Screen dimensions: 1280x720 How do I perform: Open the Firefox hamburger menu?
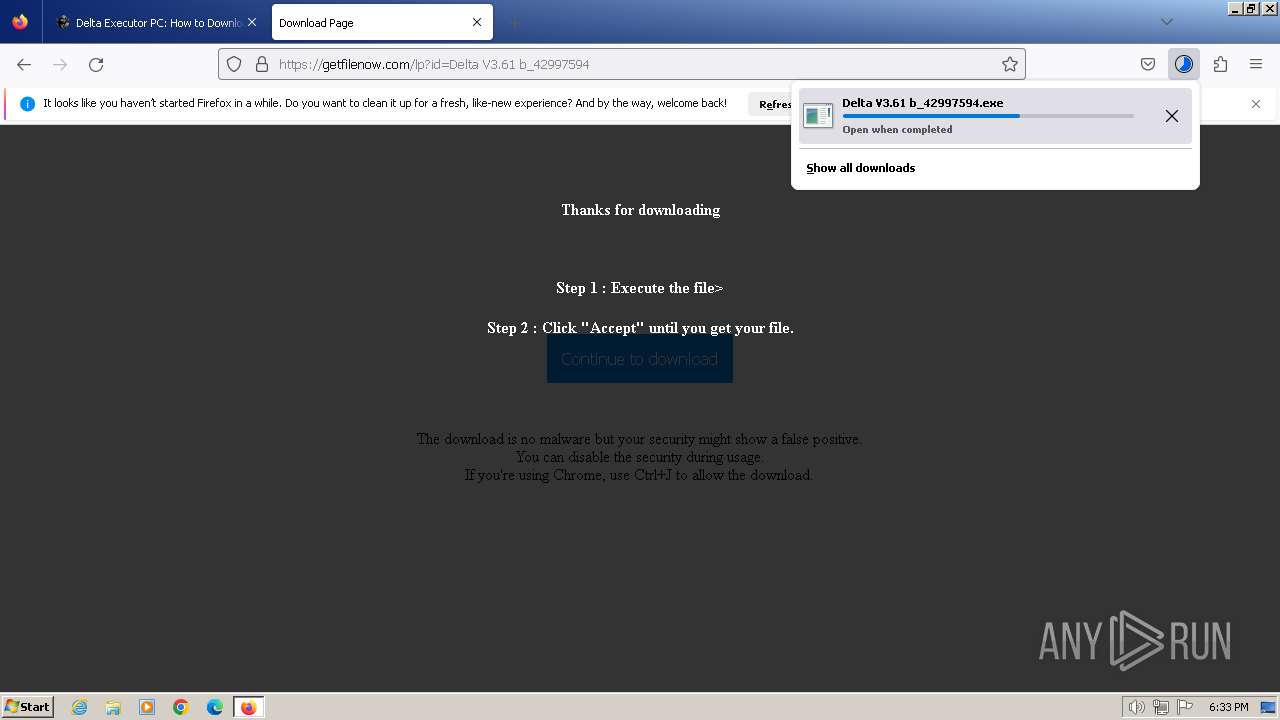click(x=1256, y=64)
